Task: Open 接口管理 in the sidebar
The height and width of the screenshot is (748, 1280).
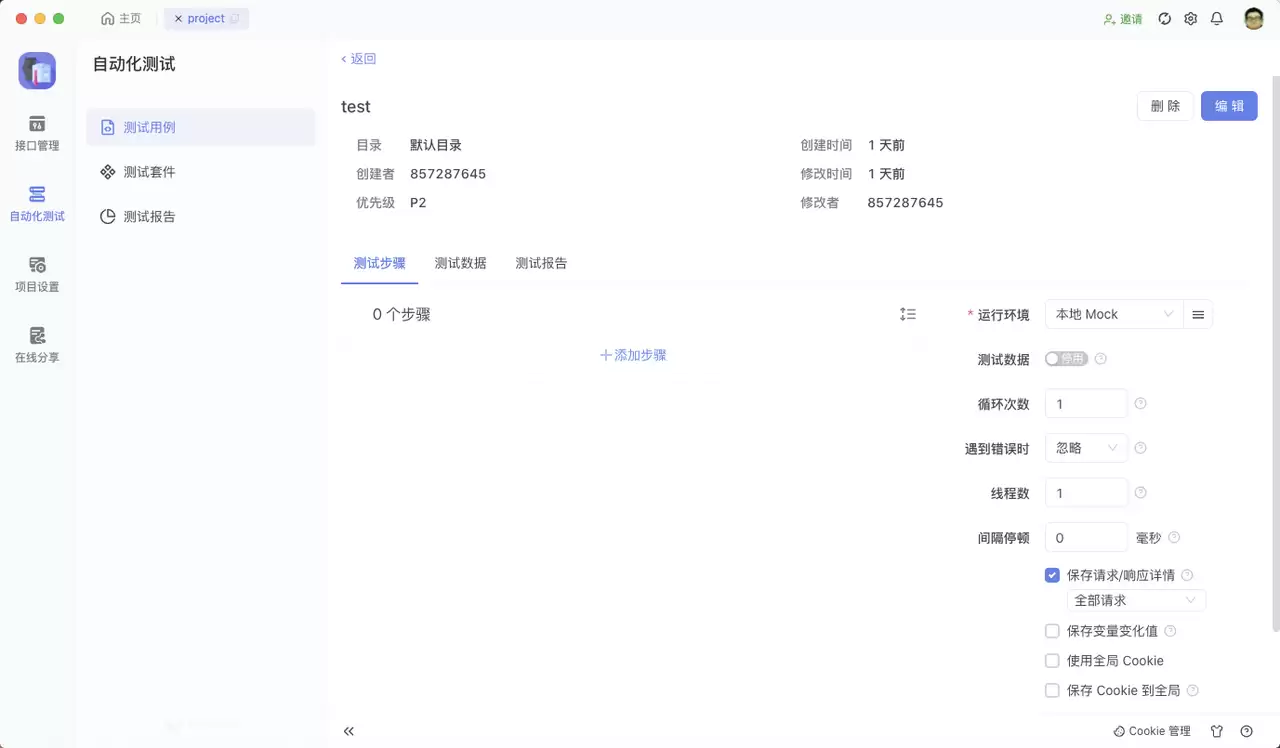Action: tap(37, 133)
